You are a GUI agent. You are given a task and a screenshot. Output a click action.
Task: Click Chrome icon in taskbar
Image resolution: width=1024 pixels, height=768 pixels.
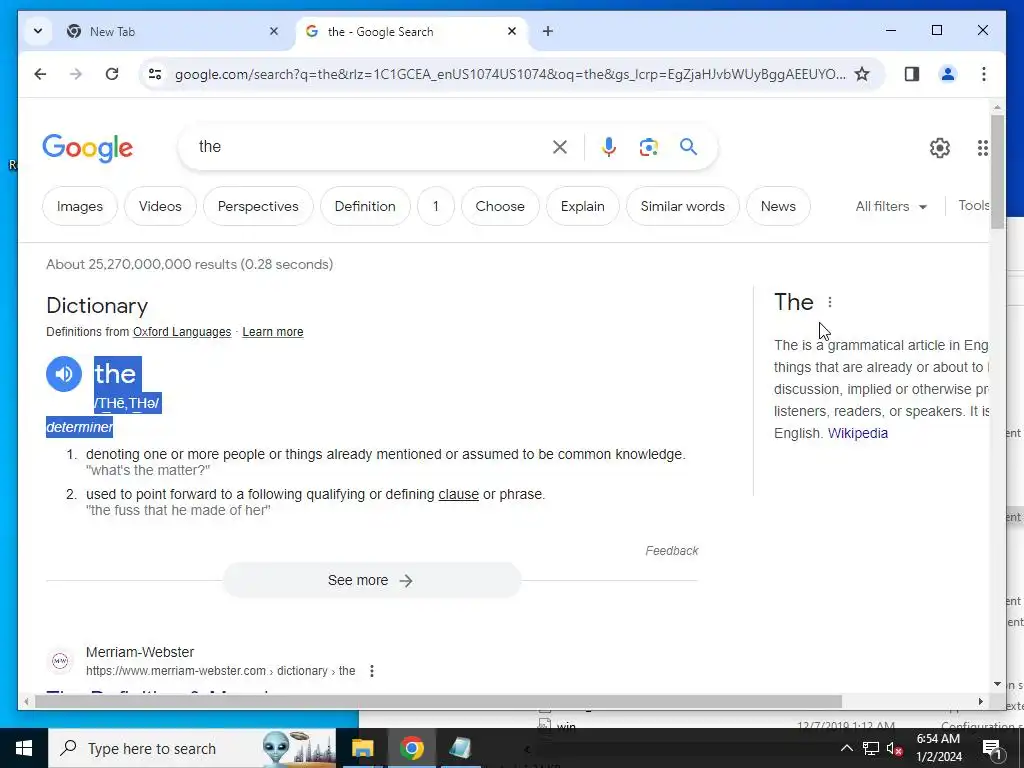411,748
